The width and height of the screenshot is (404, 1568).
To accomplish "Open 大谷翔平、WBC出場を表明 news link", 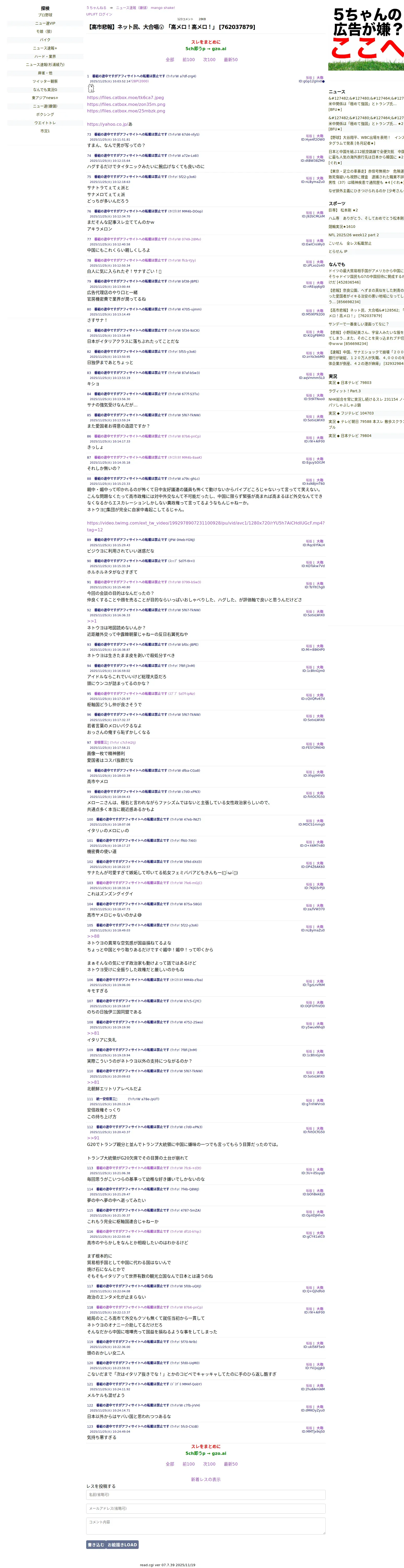I will tap(366, 140).
